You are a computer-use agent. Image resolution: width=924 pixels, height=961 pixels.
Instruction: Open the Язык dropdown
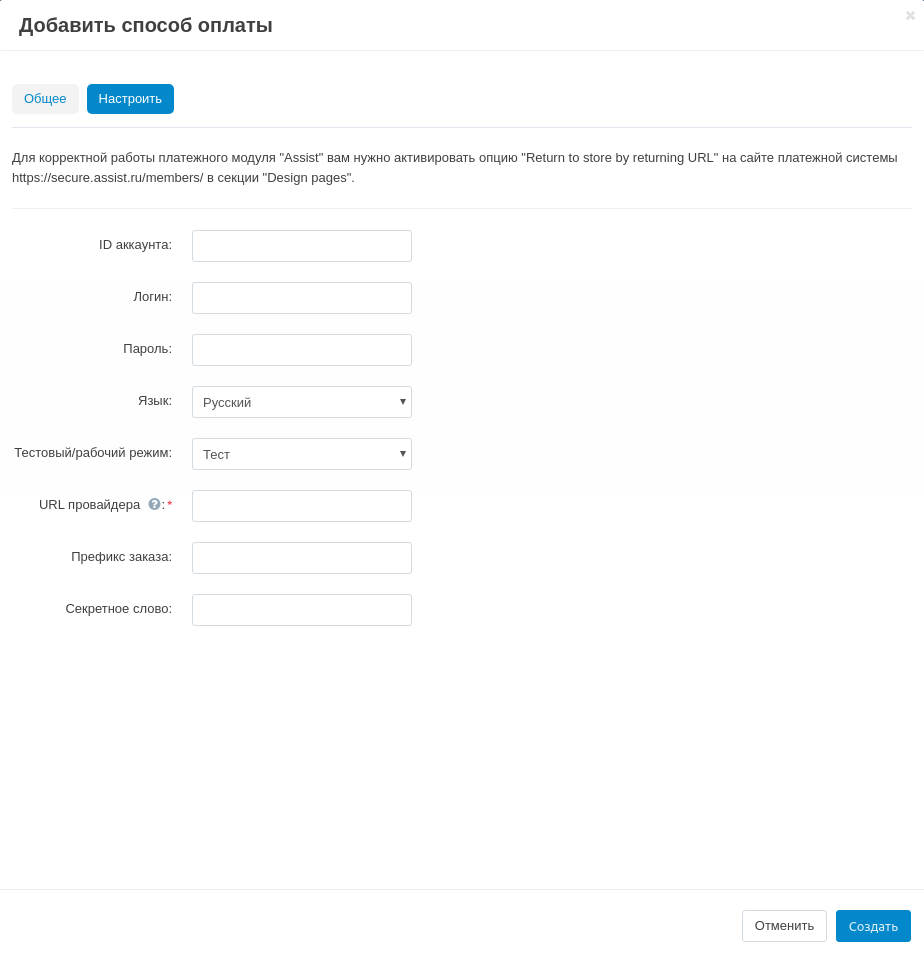pos(301,402)
